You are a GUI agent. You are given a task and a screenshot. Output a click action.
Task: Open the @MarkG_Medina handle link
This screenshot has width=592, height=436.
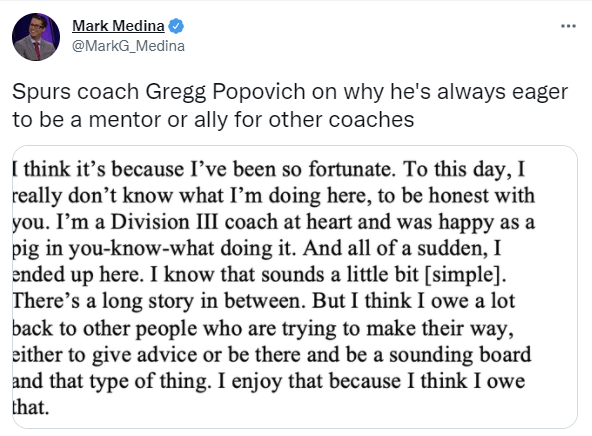128,46
